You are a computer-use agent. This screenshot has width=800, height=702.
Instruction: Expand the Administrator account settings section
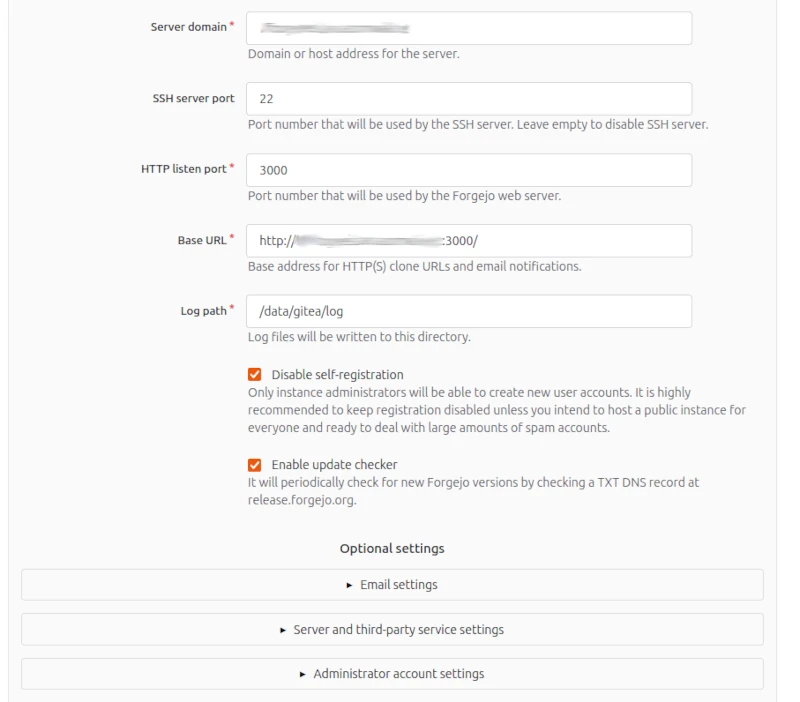pyautogui.click(x=400, y=672)
